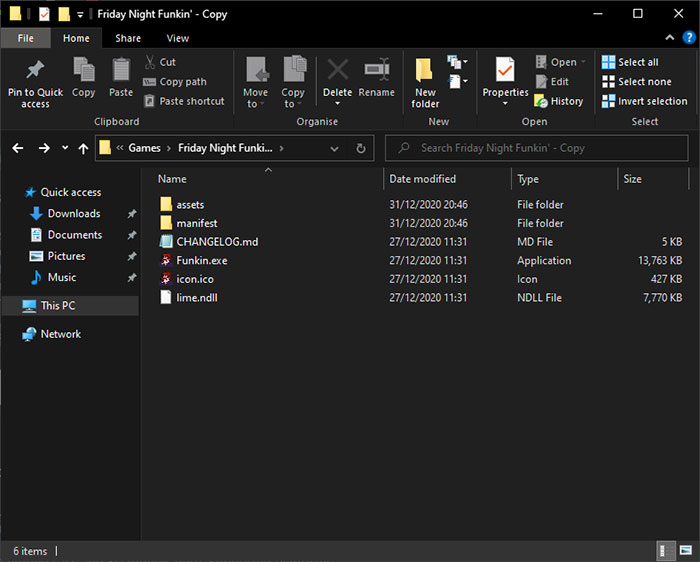The width and height of the screenshot is (700, 562).
Task: Switch to details view toggle
Action: pyautogui.click(x=665, y=551)
